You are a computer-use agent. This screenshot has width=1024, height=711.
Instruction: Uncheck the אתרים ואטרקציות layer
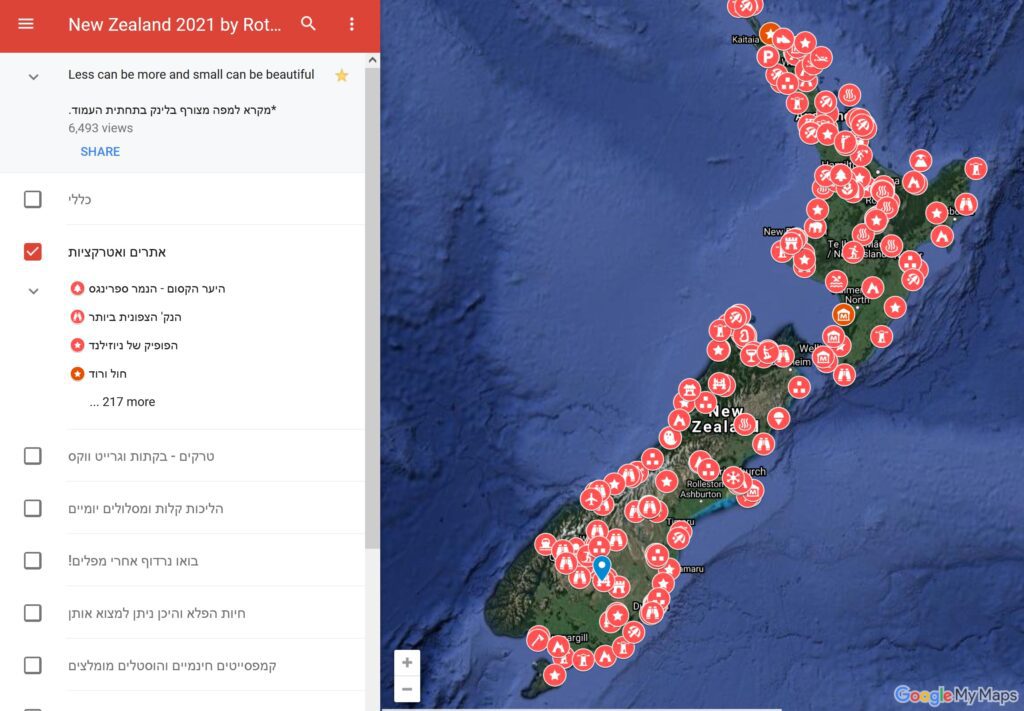[33, 252]
